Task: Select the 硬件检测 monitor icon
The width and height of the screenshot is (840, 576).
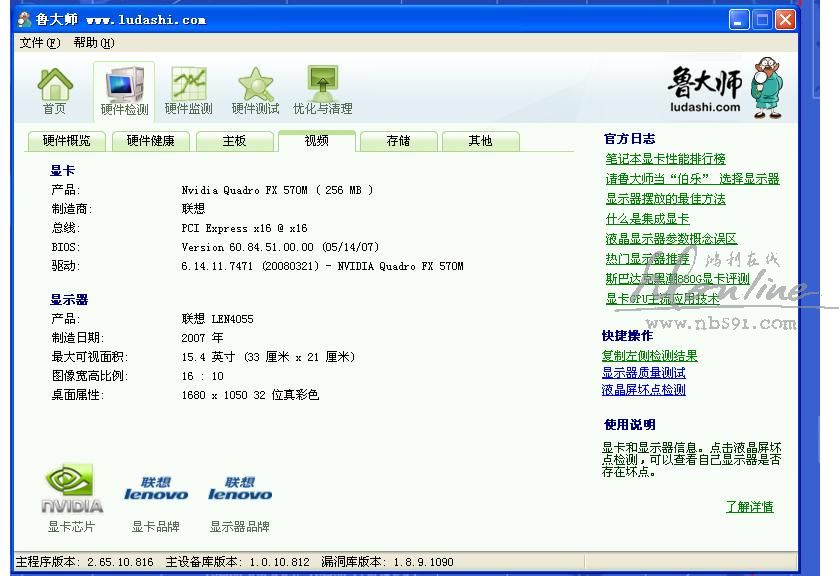Action: tap(124, 91)
